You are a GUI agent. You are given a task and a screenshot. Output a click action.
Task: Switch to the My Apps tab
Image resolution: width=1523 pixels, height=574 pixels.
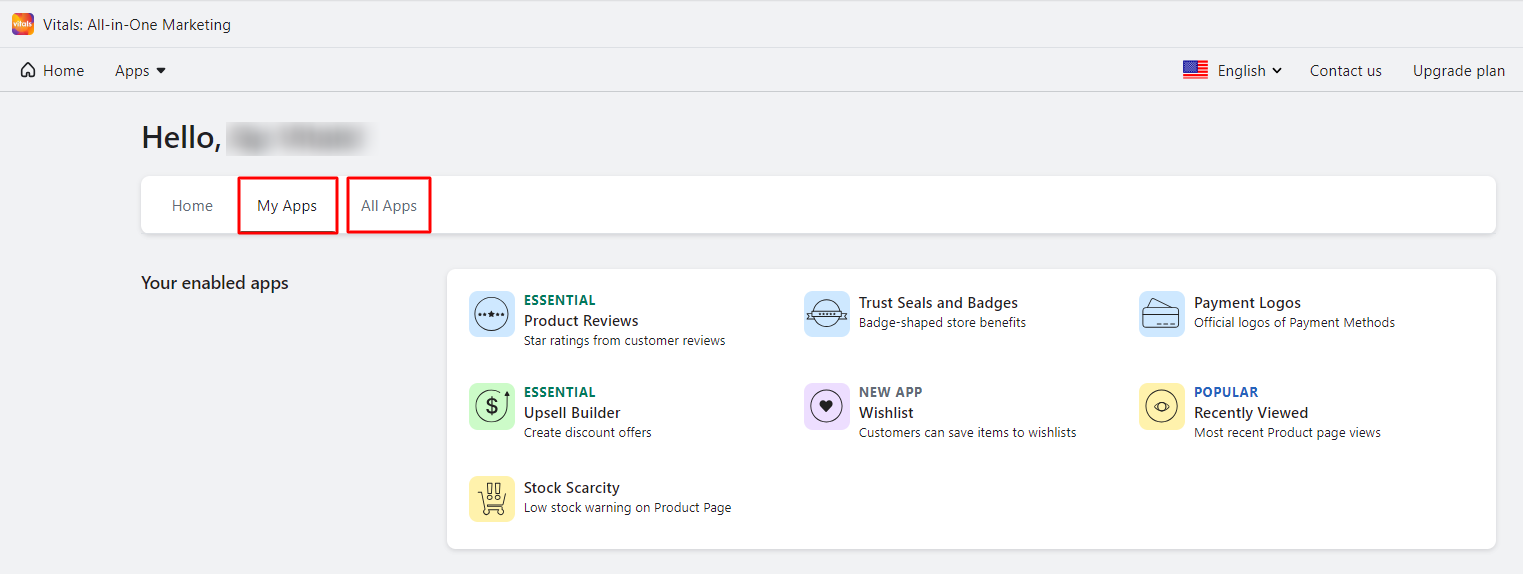(x=287, y=205)
